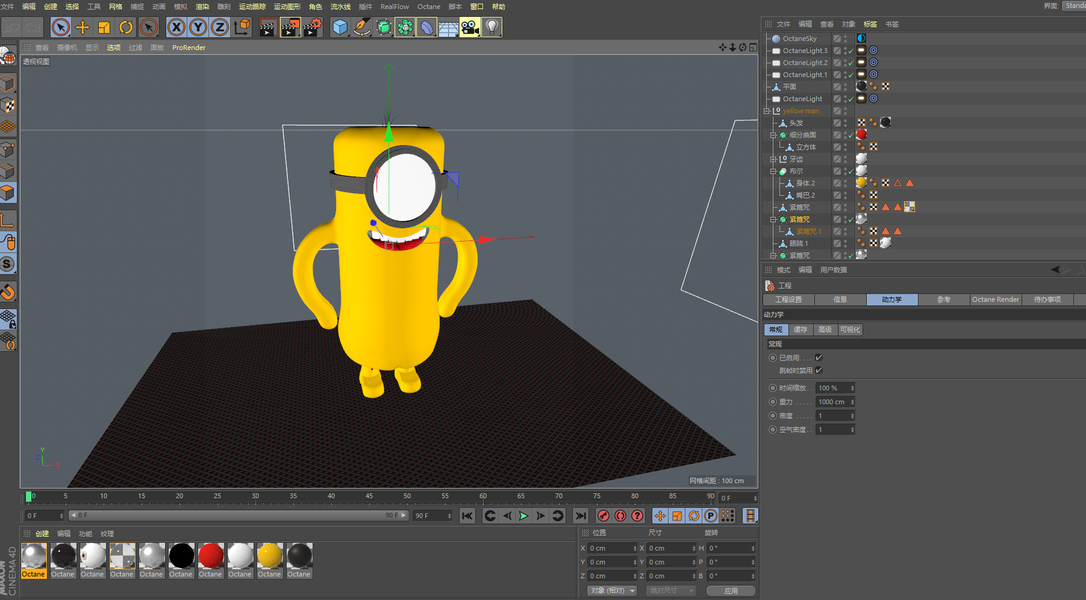Click frame 45 on the timeline ruler
This screenshot has width=1086, height=600.
coord(369,496)
